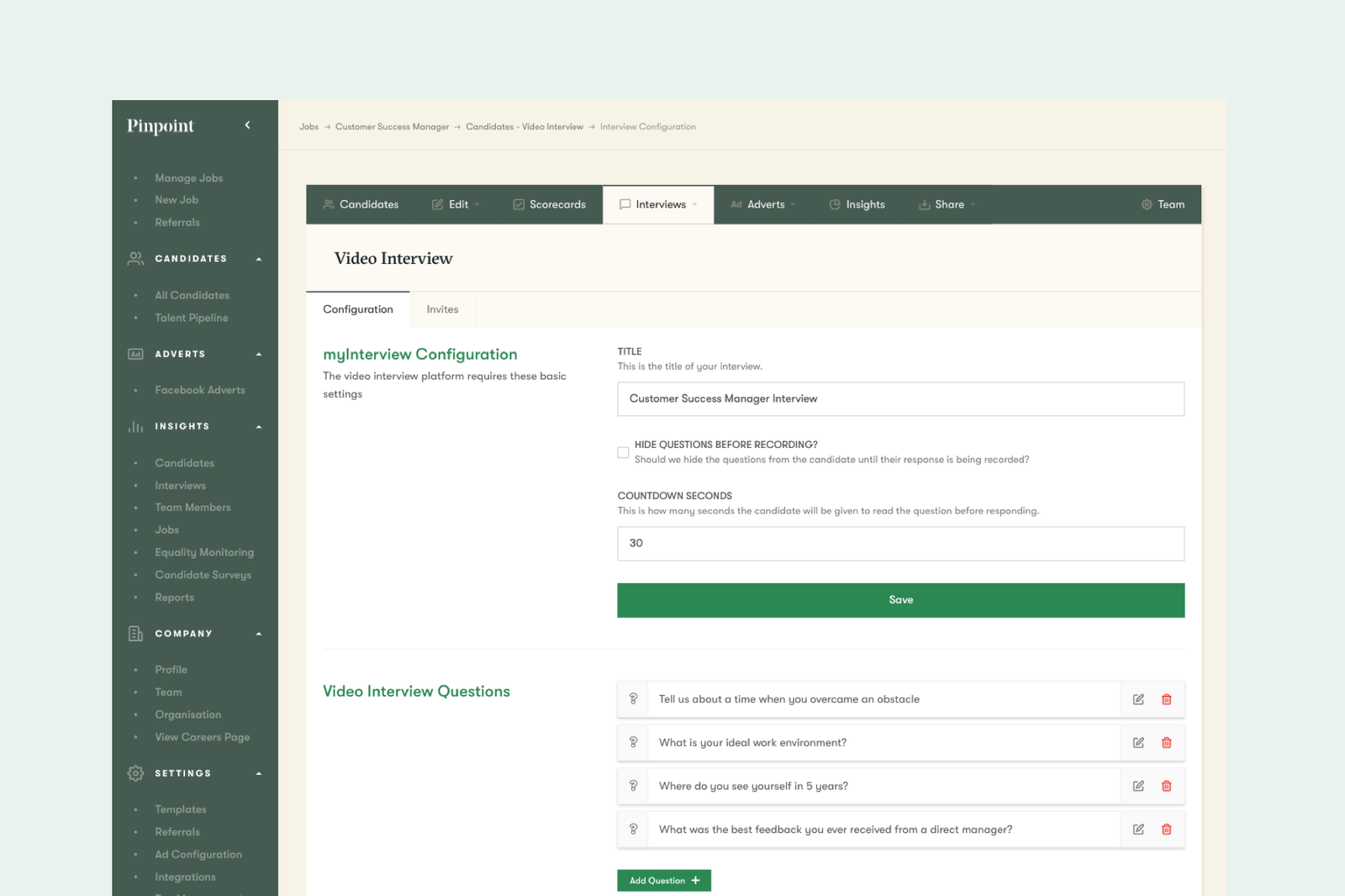Viewport: 1345px width, 896px height.
Task: Collapse the Candidates section in the sidebar
Action: tap(259, 258)
